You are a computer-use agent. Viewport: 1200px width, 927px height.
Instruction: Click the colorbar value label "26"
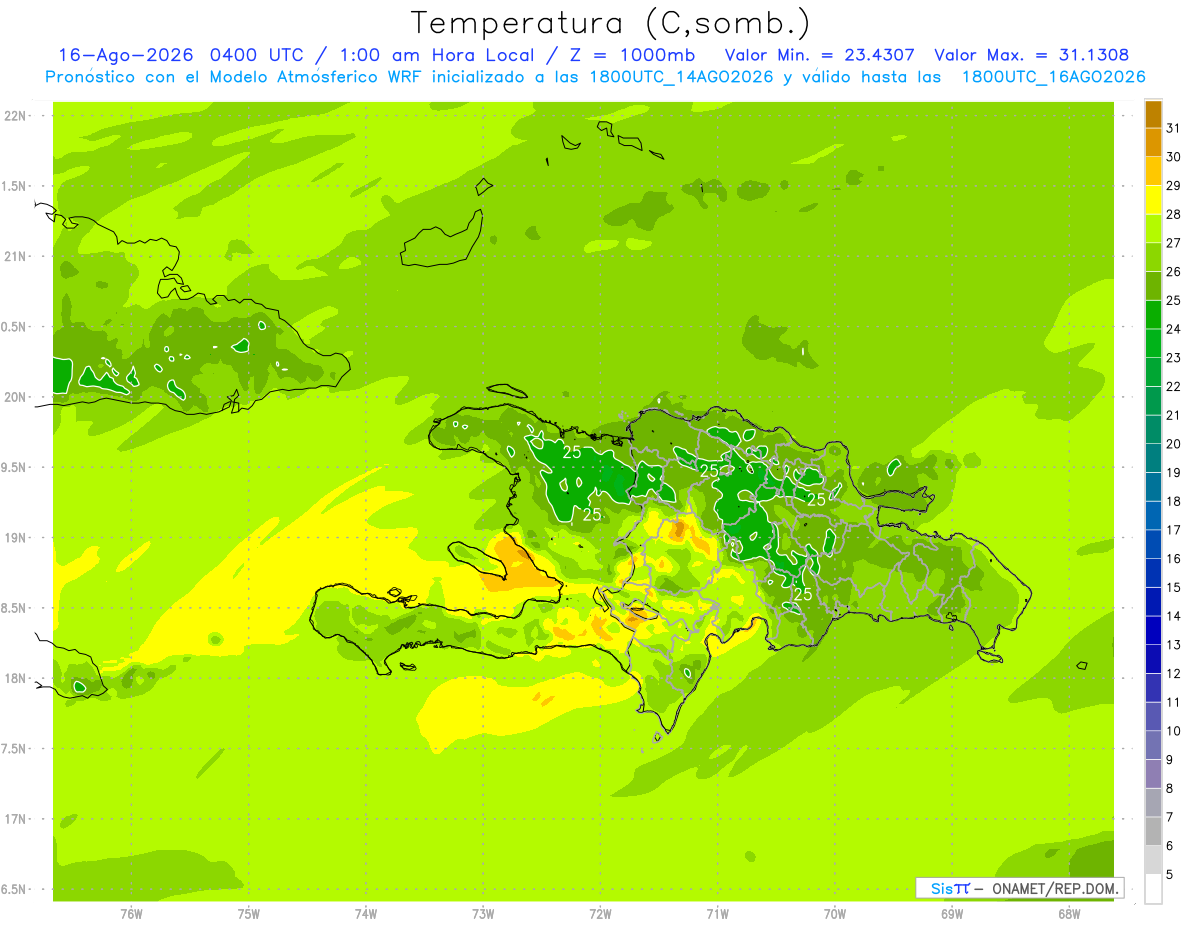coord(1174,272)
